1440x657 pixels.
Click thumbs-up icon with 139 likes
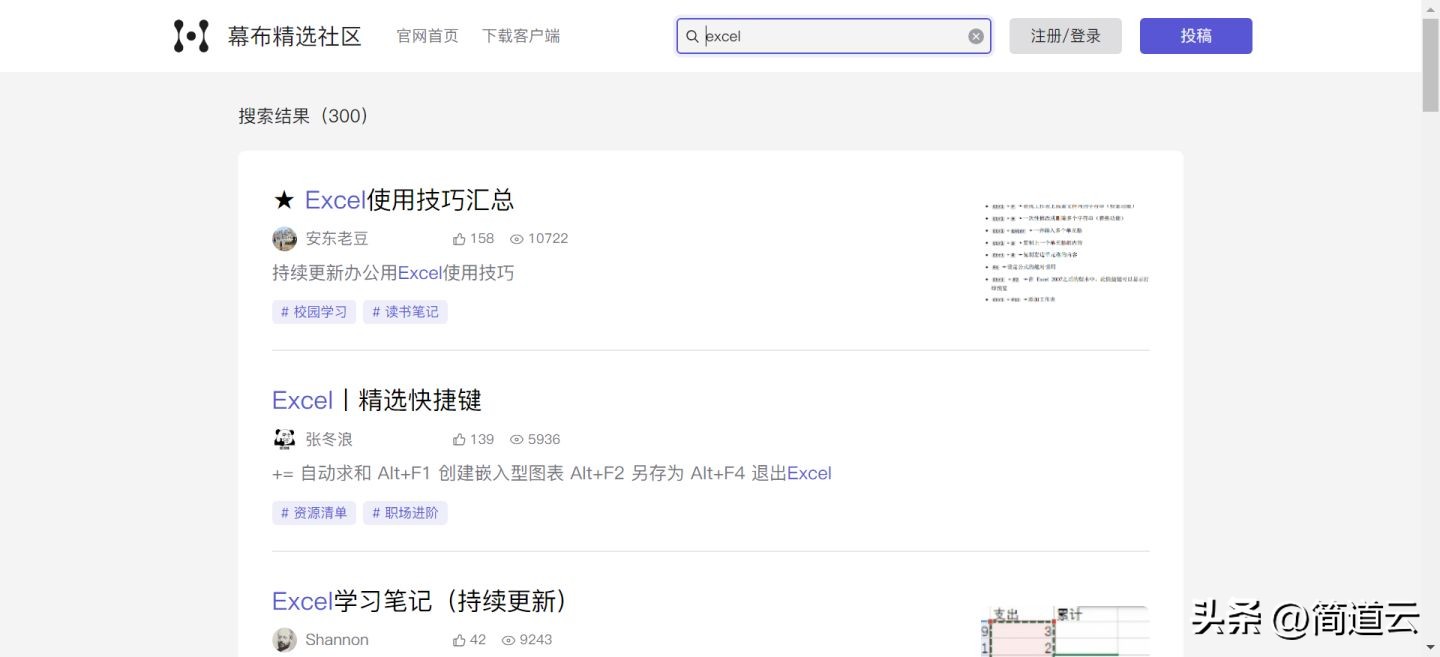[459, 440]
